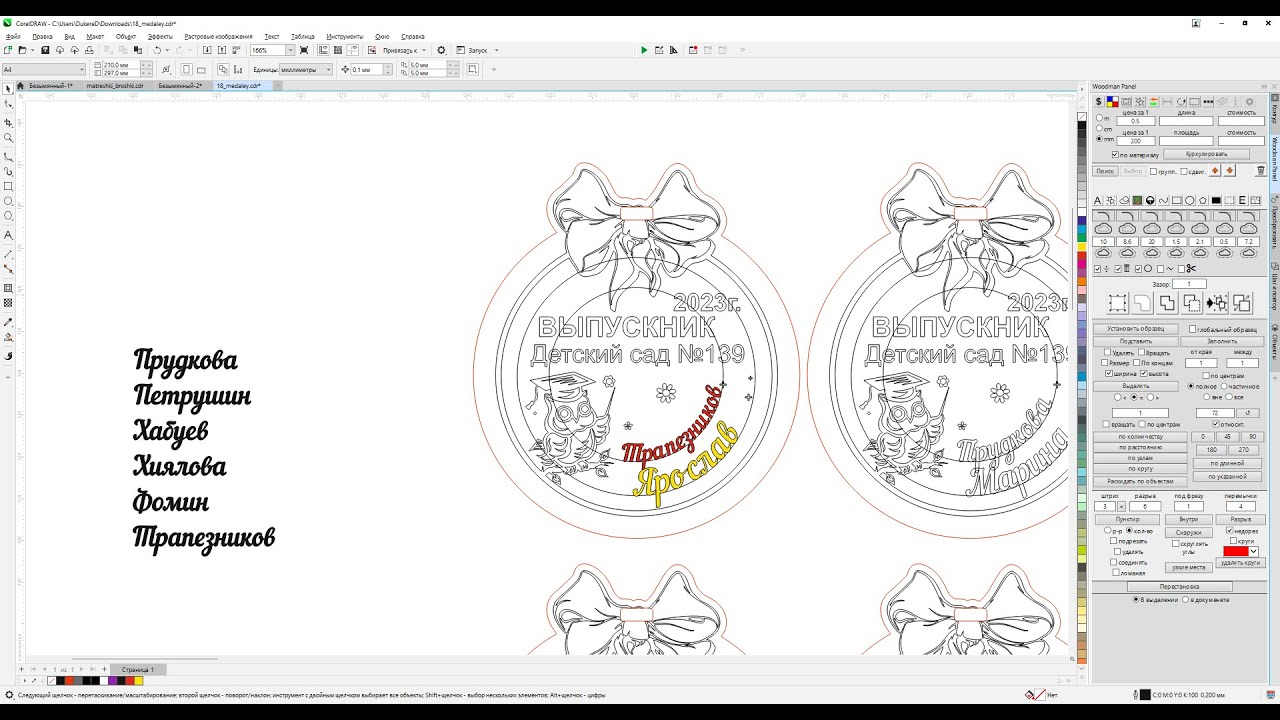Image resolution: width=1280 pixels, height=720 pixels.
Task: Click the rotate reset icon beside the 72 field
Action: click(1247, 412)
